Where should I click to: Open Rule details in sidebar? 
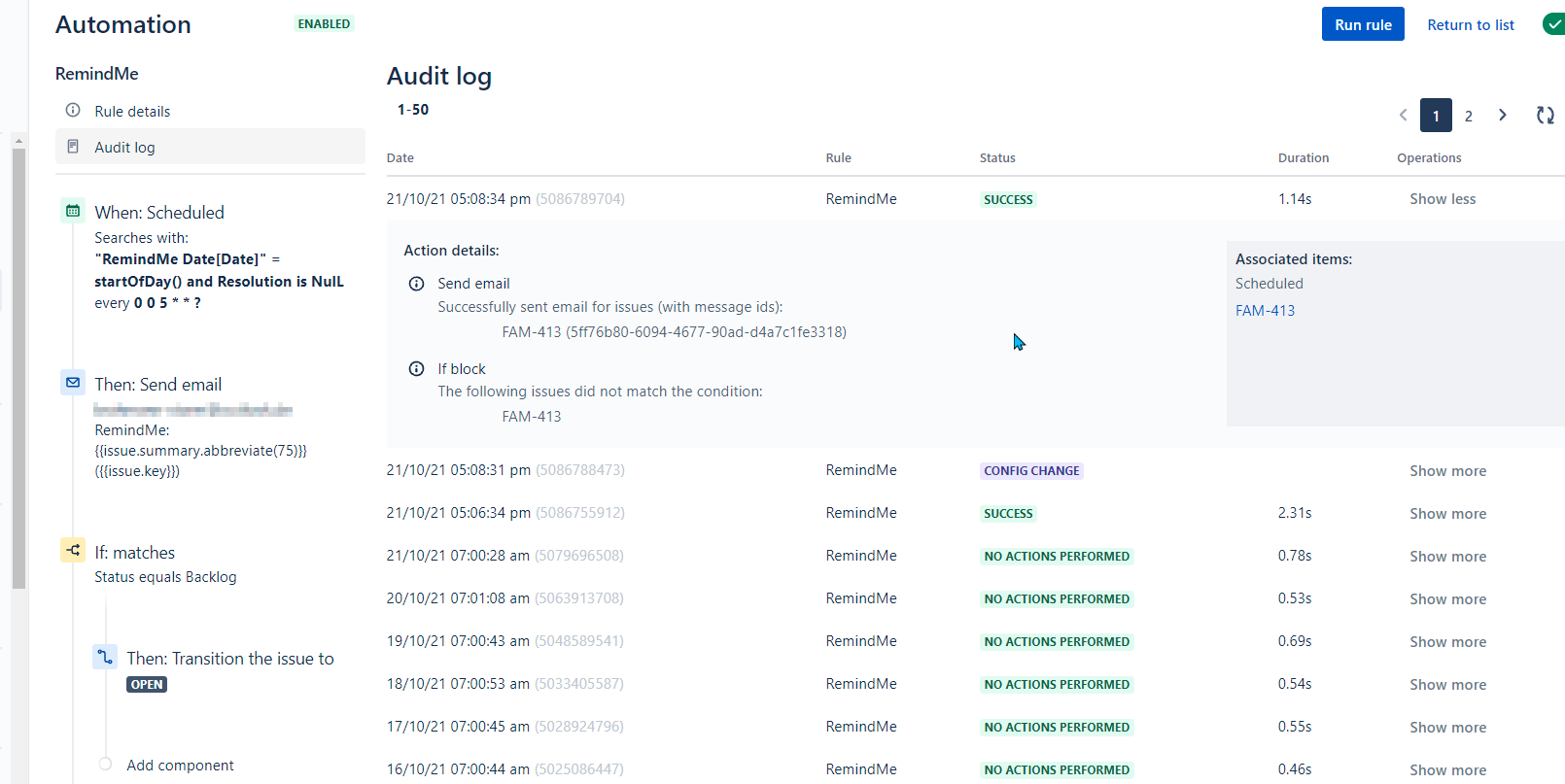132,112
